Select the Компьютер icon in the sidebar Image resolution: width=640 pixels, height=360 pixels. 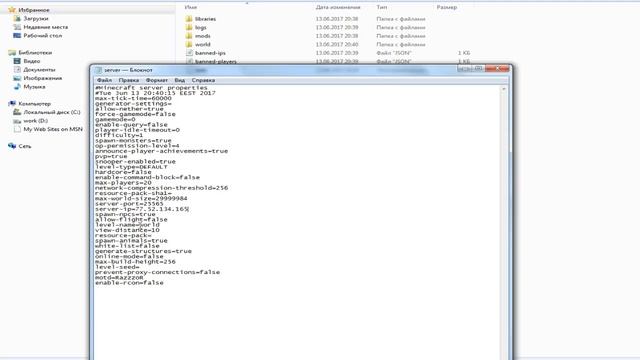(x=12, y=104)
